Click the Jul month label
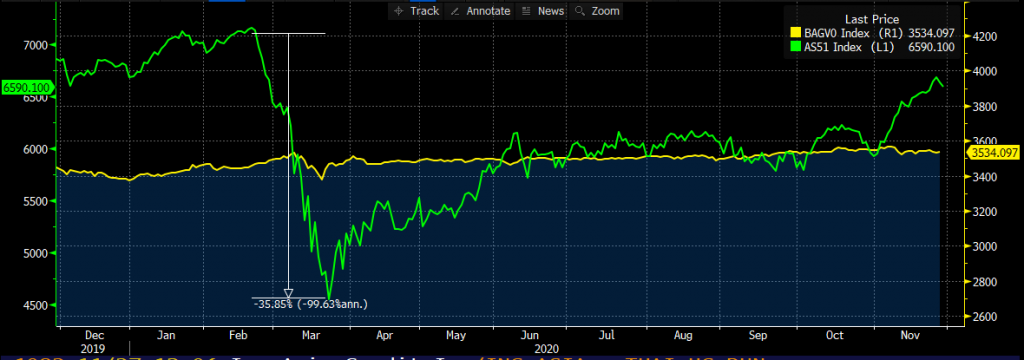This screenshot has height=360, width=1024. tap(607, 335)
